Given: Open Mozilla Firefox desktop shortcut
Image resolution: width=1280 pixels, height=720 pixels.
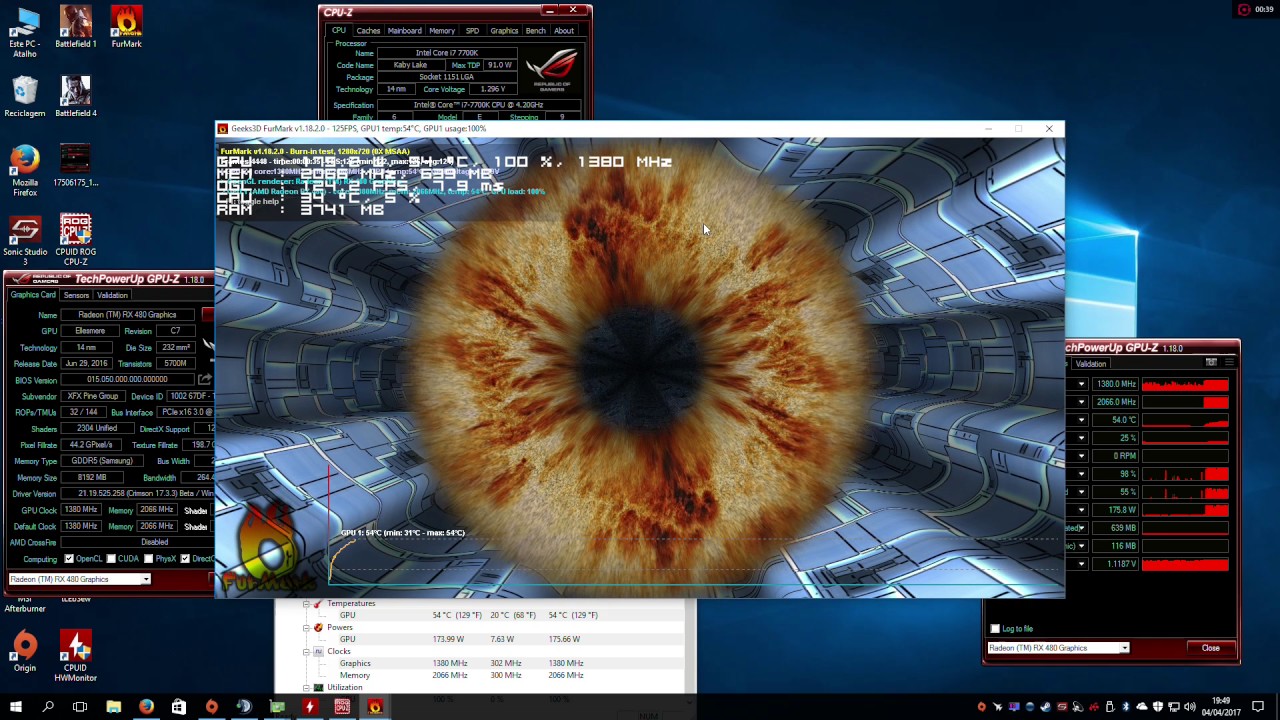Looking at the screenshot, I should [x=25, y=171].
